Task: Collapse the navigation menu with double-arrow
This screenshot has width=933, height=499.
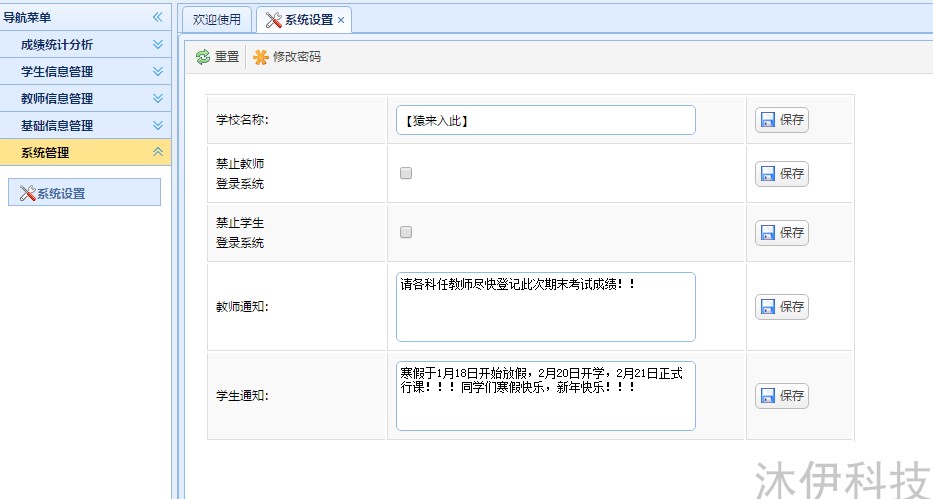Action: pos(157,17)
